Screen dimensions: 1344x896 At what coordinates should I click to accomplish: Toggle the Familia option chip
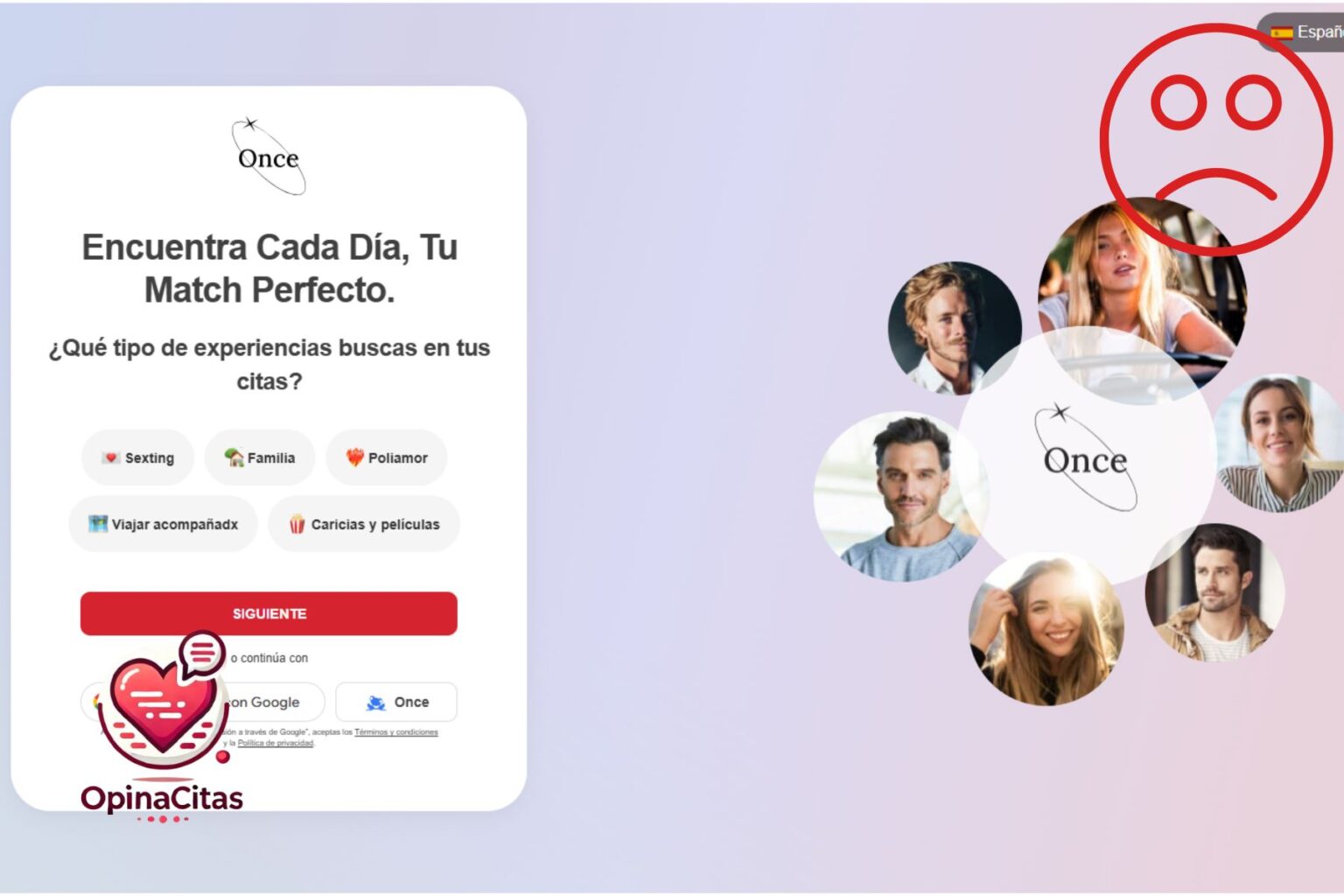pyautogui.click(x=260, y=458)
